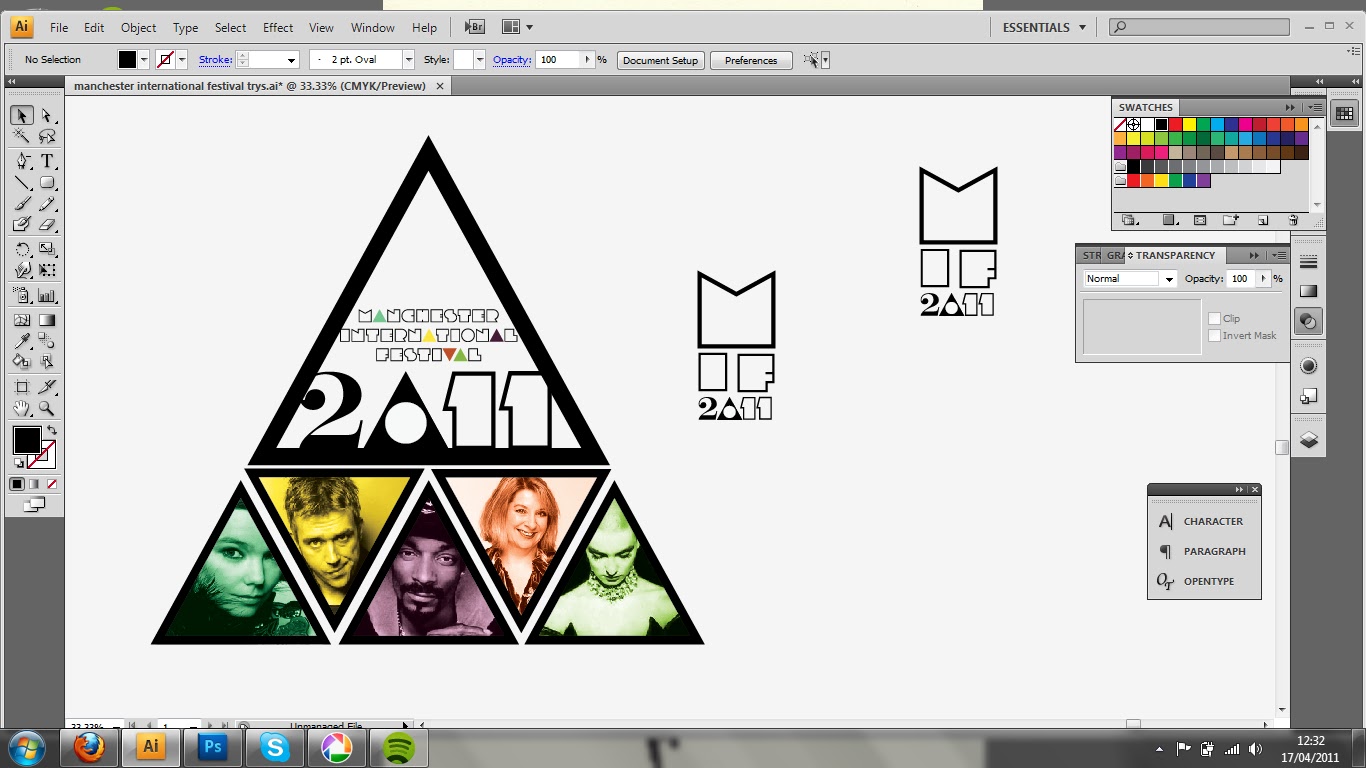Swap fill and stroke colors
The image size is (1366, 768).
point(52,430)
